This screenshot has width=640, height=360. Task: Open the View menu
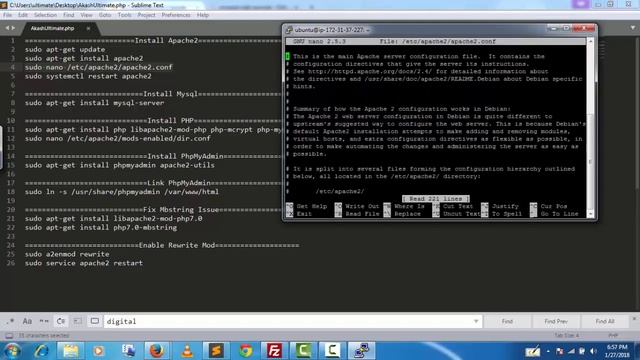point(87,15)
